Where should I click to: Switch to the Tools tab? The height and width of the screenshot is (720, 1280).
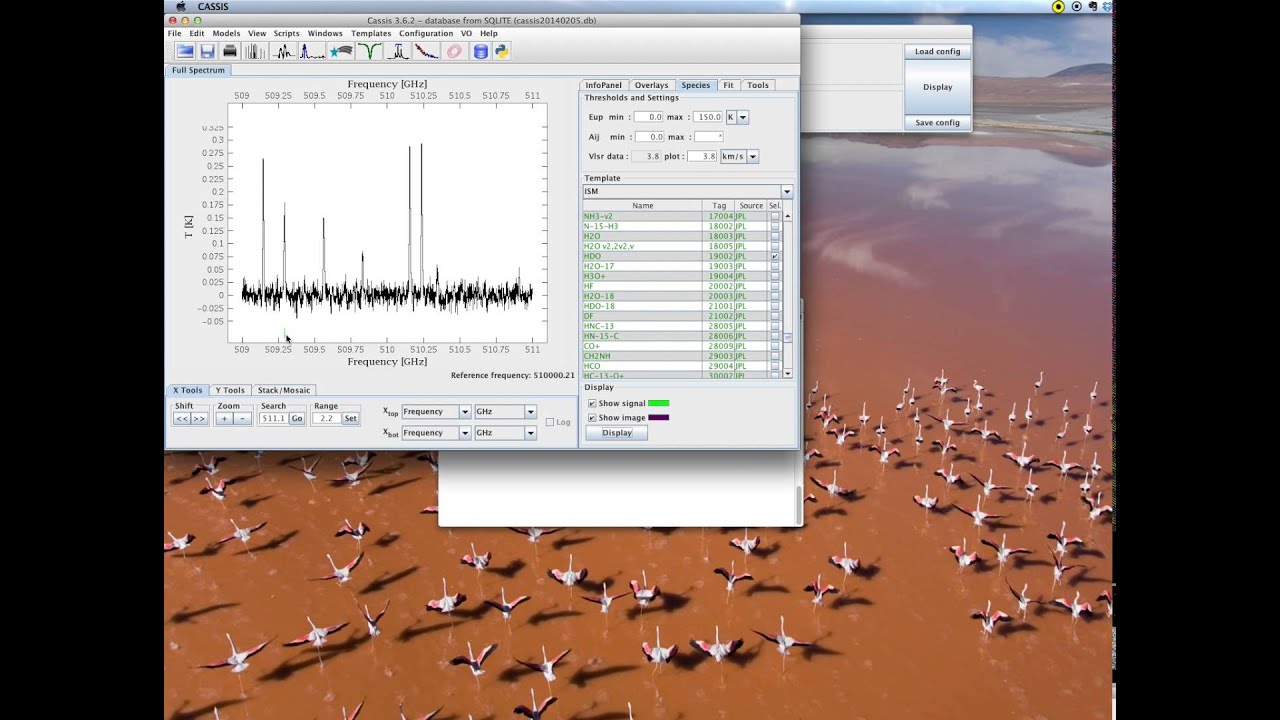coord(758,85)
